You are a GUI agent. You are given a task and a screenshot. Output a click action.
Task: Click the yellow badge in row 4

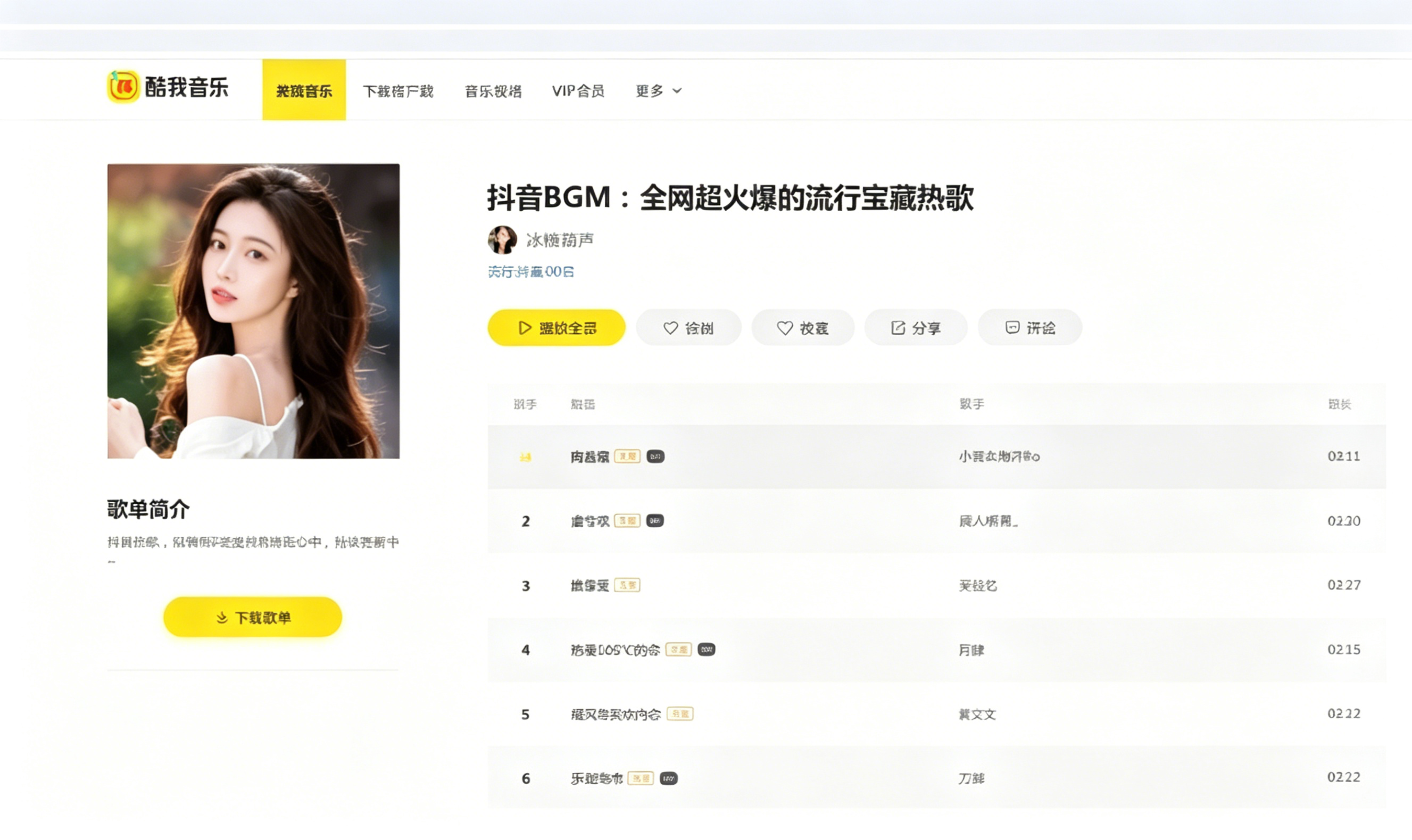(678, 649)
